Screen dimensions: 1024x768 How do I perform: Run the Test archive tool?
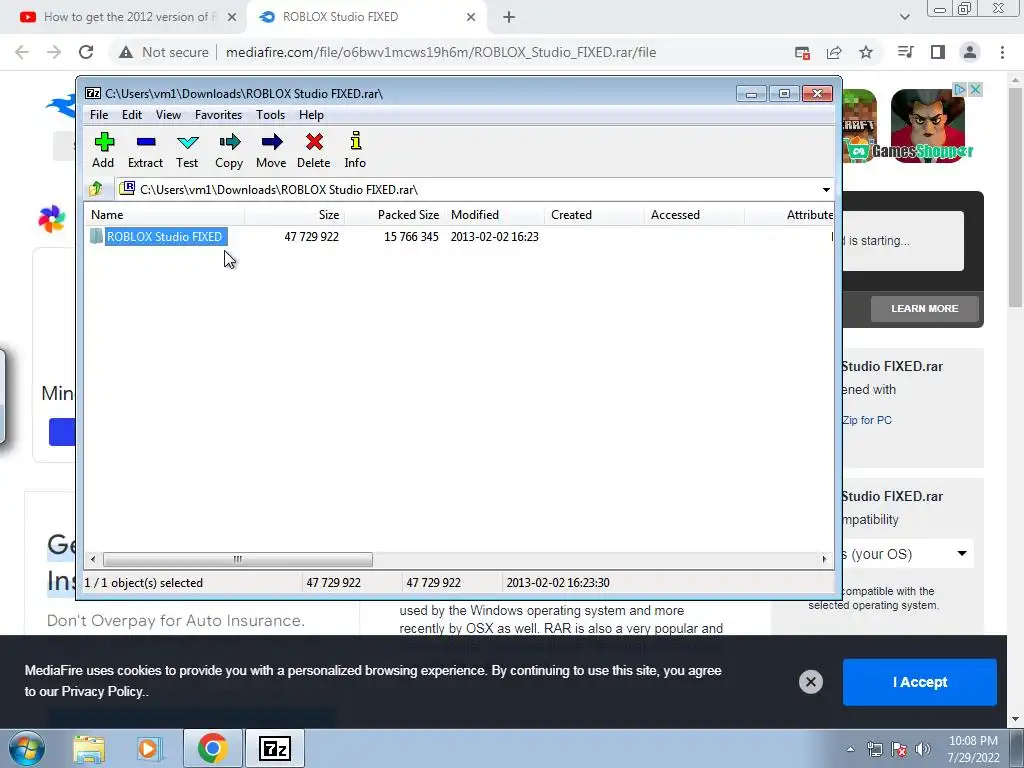click(187, 150)
